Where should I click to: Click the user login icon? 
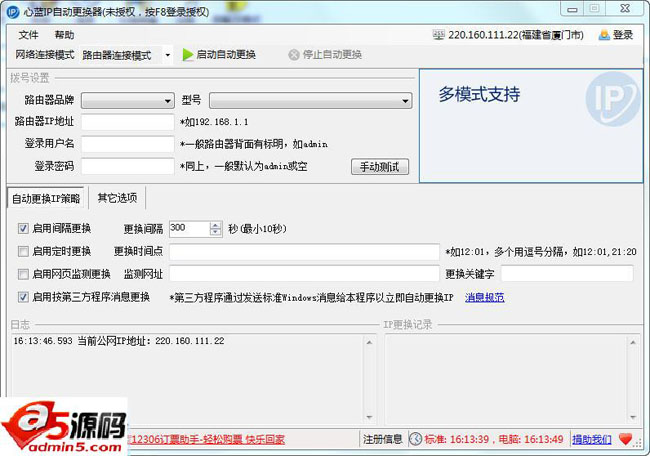(604, 35)
